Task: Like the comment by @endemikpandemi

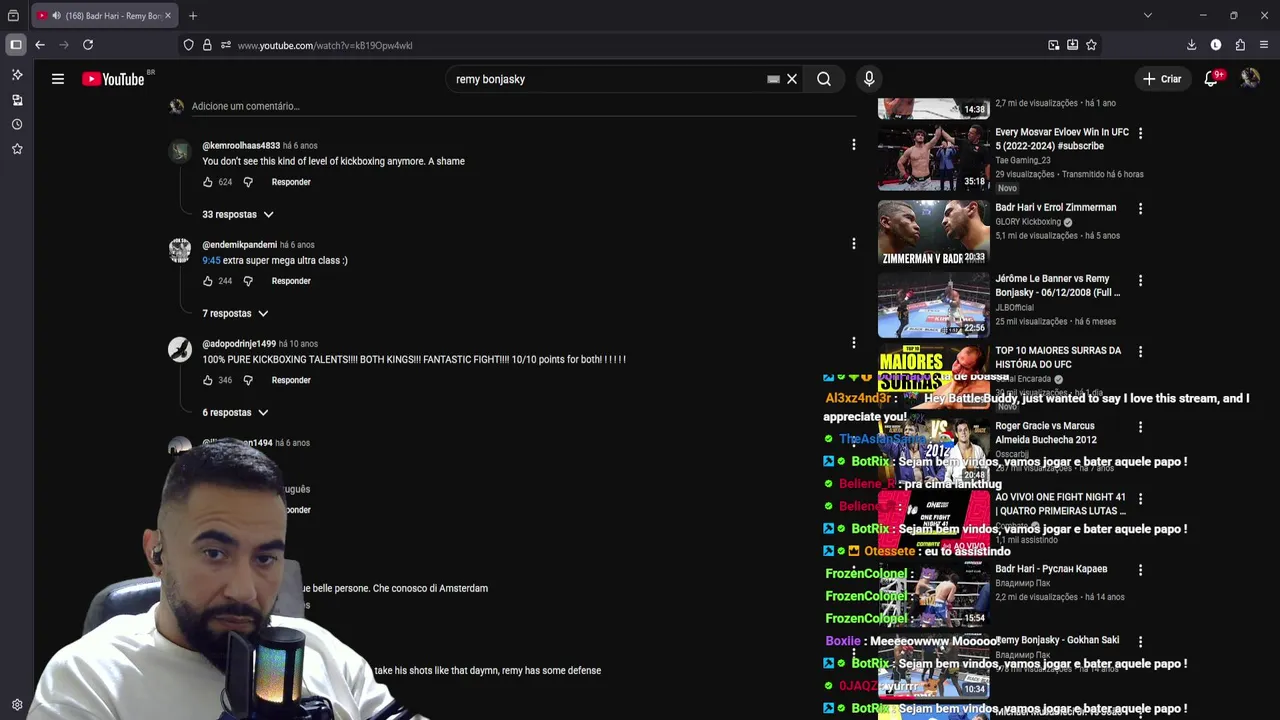Action: tap(208, 281)
